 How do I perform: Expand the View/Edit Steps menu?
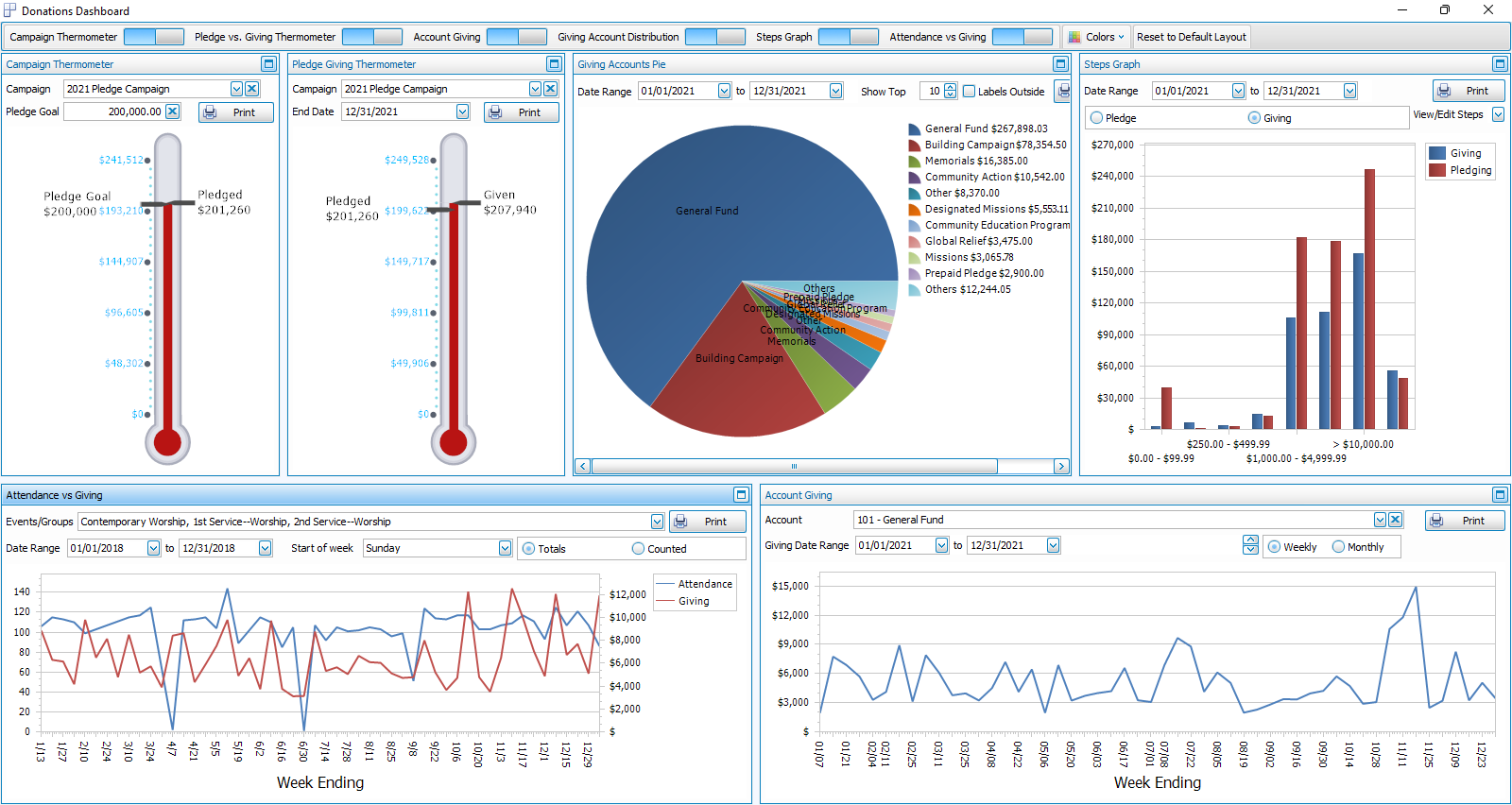click(1498, 114)
